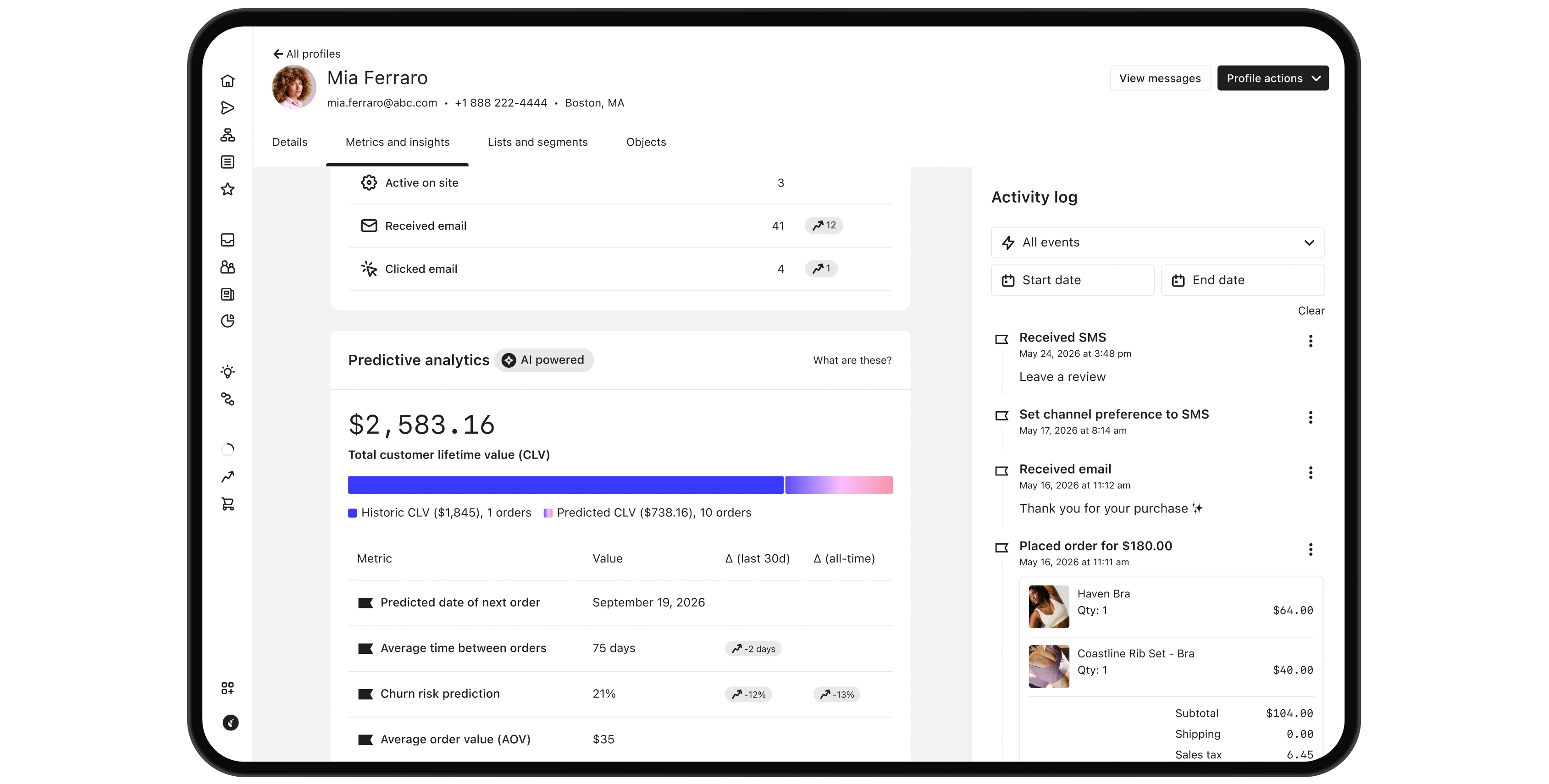Click the Clicked email trend badge 1
Image resolution: width=1549 pixels, height=784 pixels.
point(821,269)
